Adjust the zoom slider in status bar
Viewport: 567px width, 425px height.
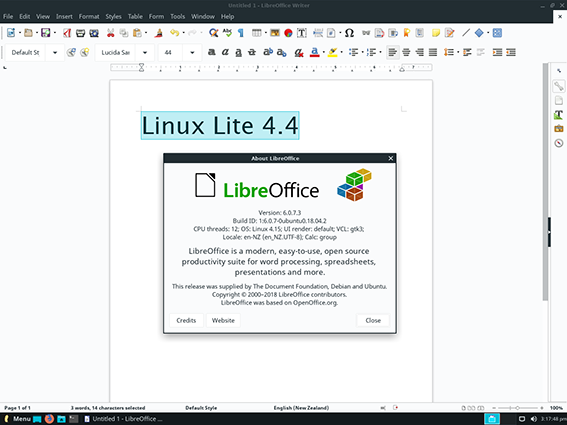(517, 408)
